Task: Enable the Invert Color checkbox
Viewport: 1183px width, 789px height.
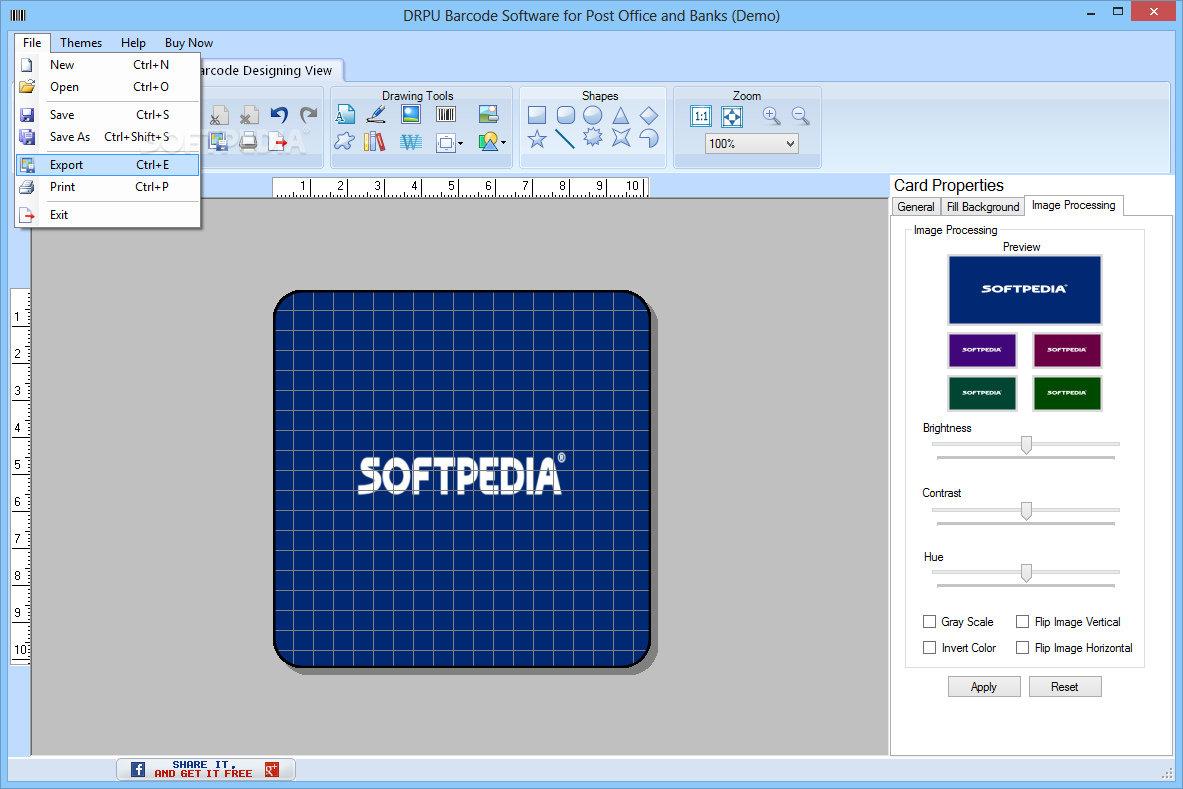Action: 930,647
